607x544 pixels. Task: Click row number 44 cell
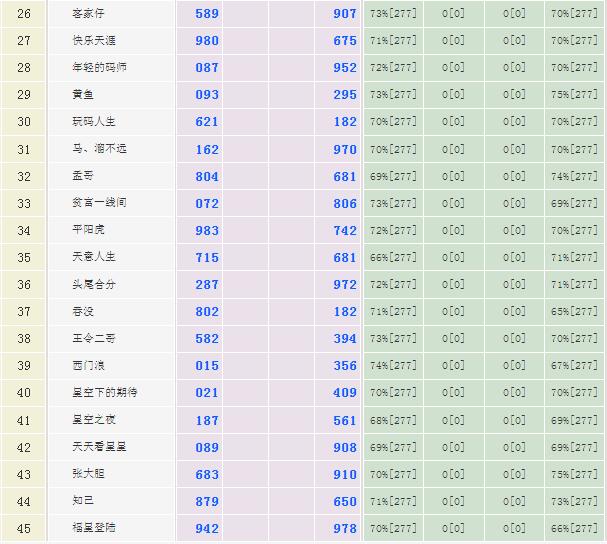(24, 501)
